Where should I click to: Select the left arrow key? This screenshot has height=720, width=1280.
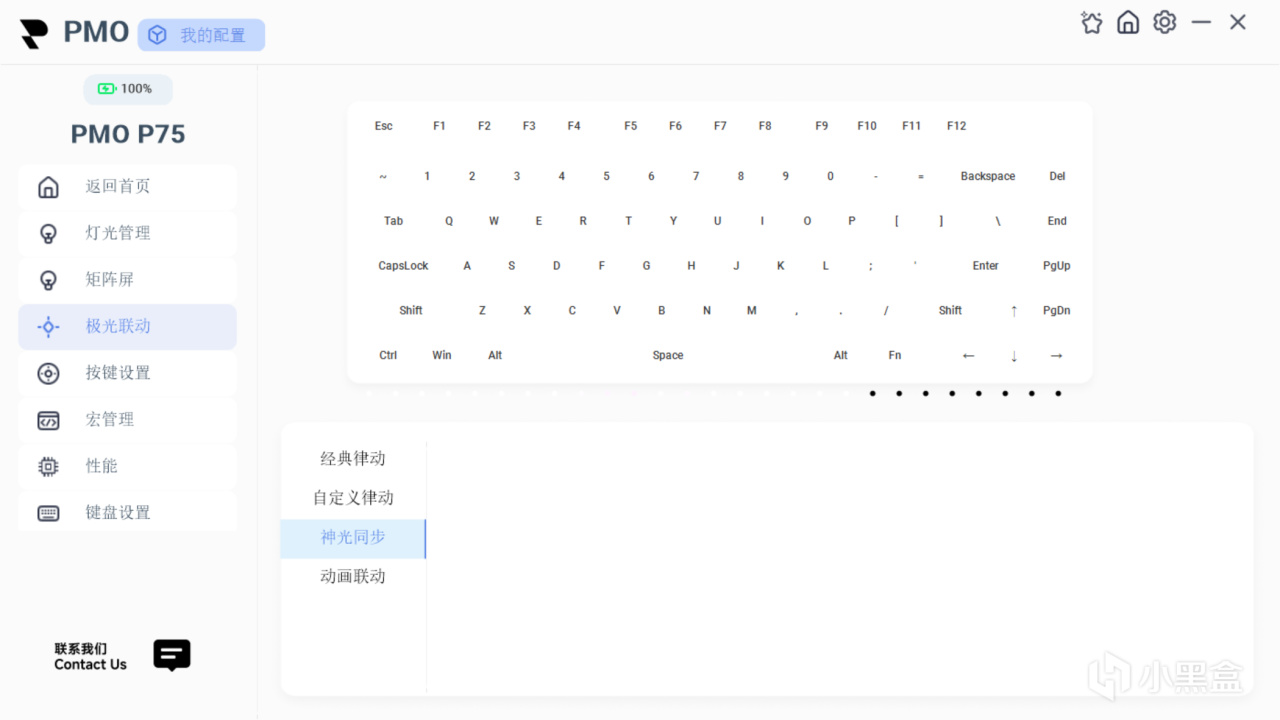(x=968, y=356)
